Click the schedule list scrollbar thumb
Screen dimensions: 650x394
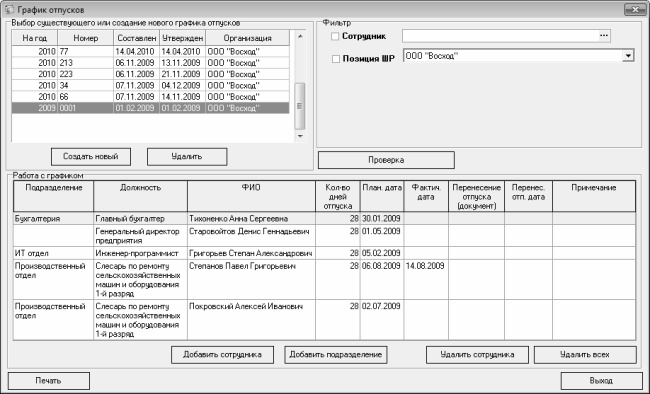pyautogui.click(x=300, y=106)
